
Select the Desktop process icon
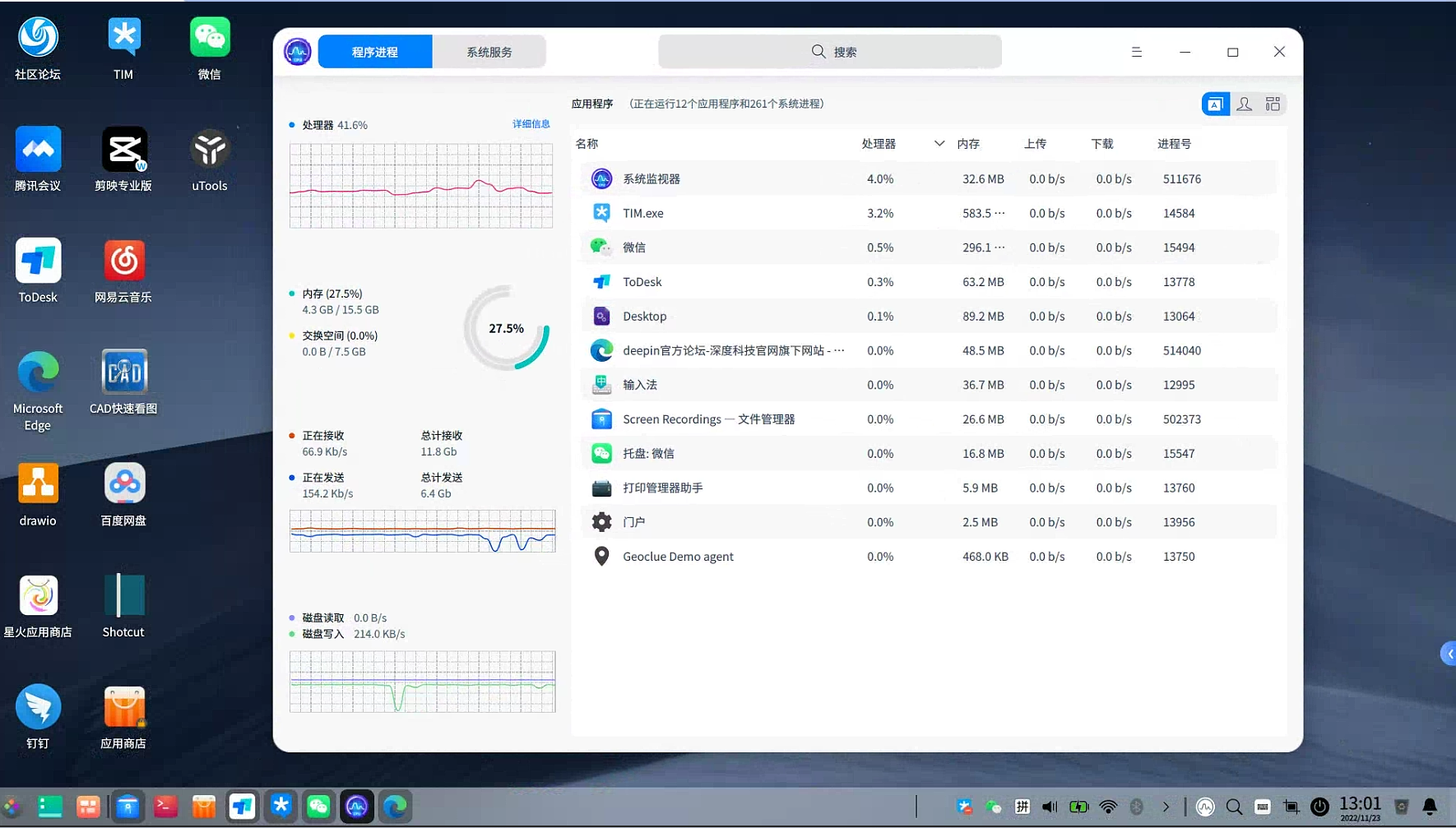coord(601,317)
